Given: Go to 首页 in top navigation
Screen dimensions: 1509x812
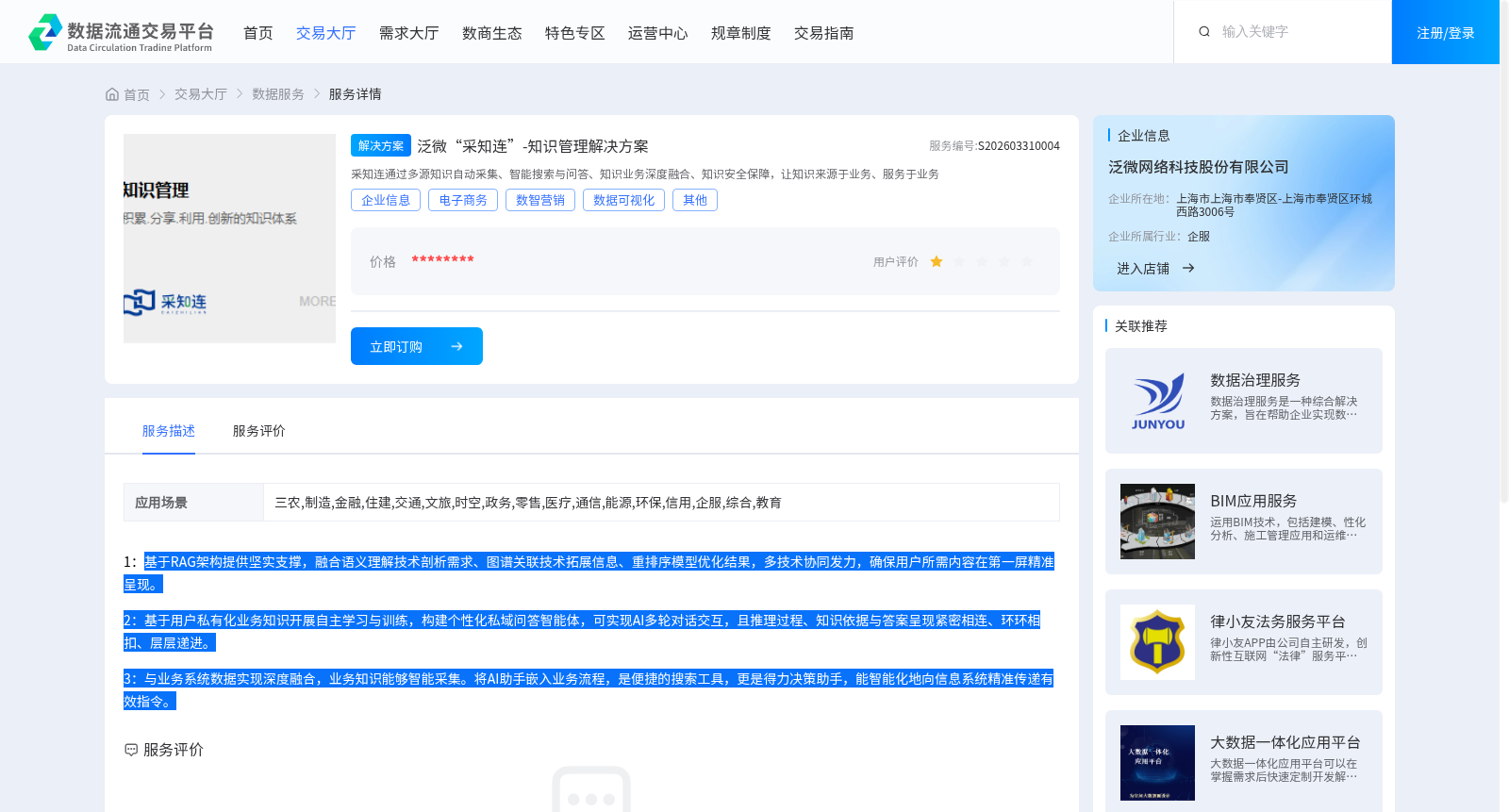Looking at the screenshot, I should click(x=258, y=33).
